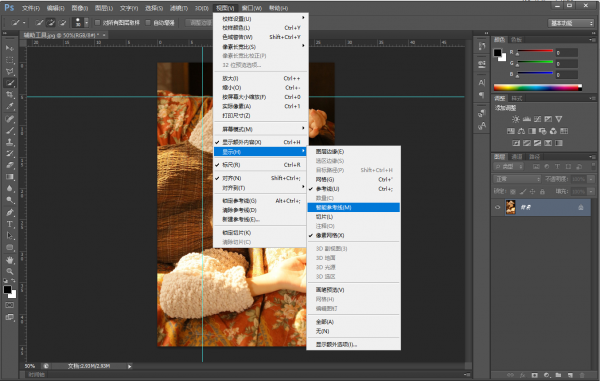Choose 放大(I) zoom in
Viewport: 600px width, 381px height.
pyautogui.click(x=260, y=78)
